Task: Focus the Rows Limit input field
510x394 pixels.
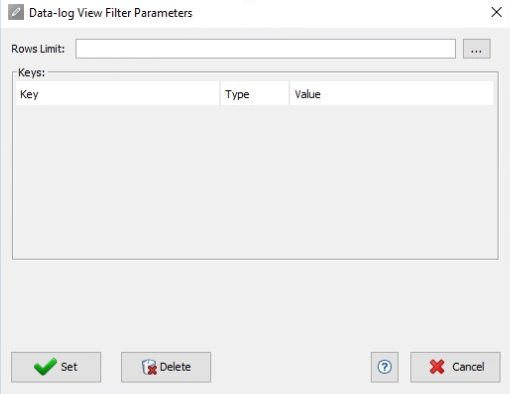Action: click(265, 49)
